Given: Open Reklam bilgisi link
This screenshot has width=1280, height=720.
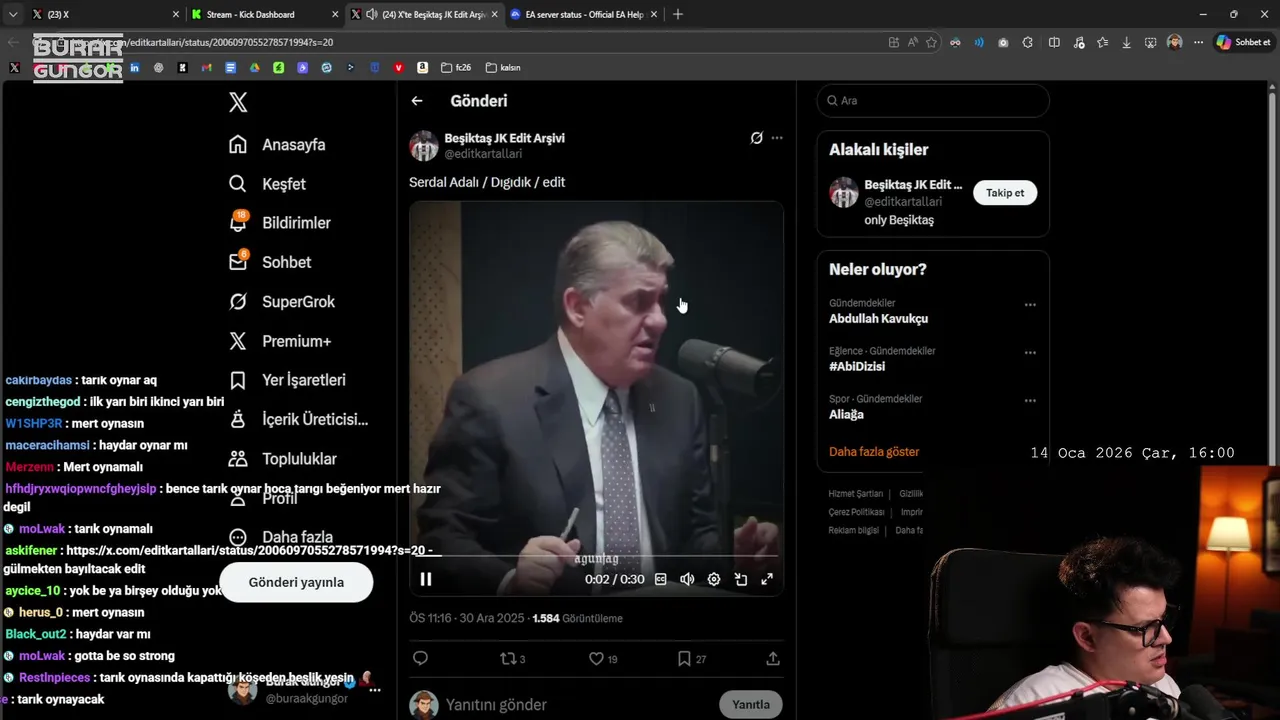Looking at the screenshot, I should pos(854,530).
